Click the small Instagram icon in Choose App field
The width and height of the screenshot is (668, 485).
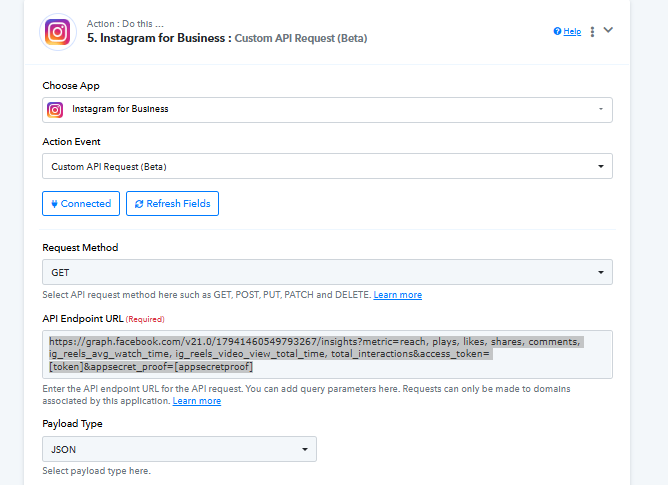[x=55, y=110]
